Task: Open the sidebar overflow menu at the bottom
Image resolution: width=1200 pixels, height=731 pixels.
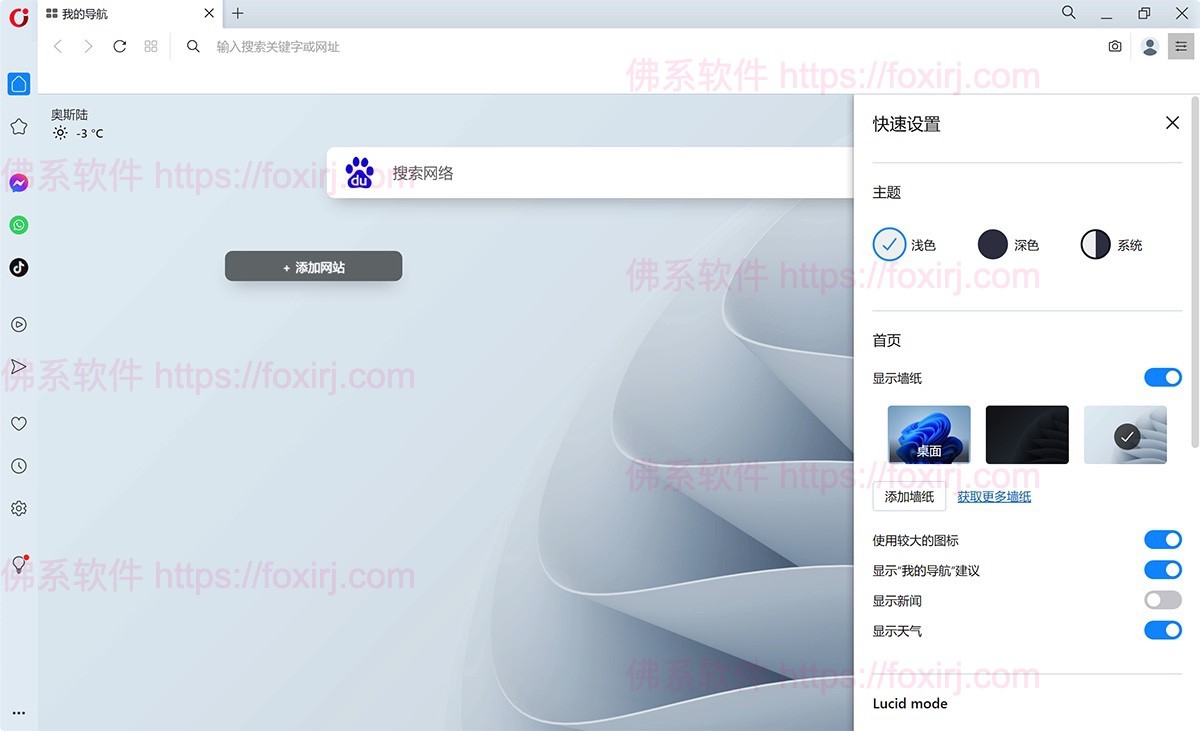Action: (x=18, y=712)
